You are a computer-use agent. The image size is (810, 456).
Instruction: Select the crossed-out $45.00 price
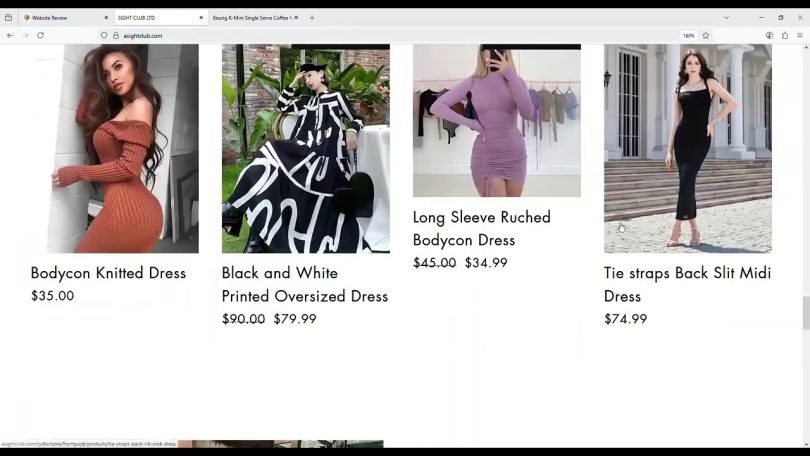click(434, 263)
